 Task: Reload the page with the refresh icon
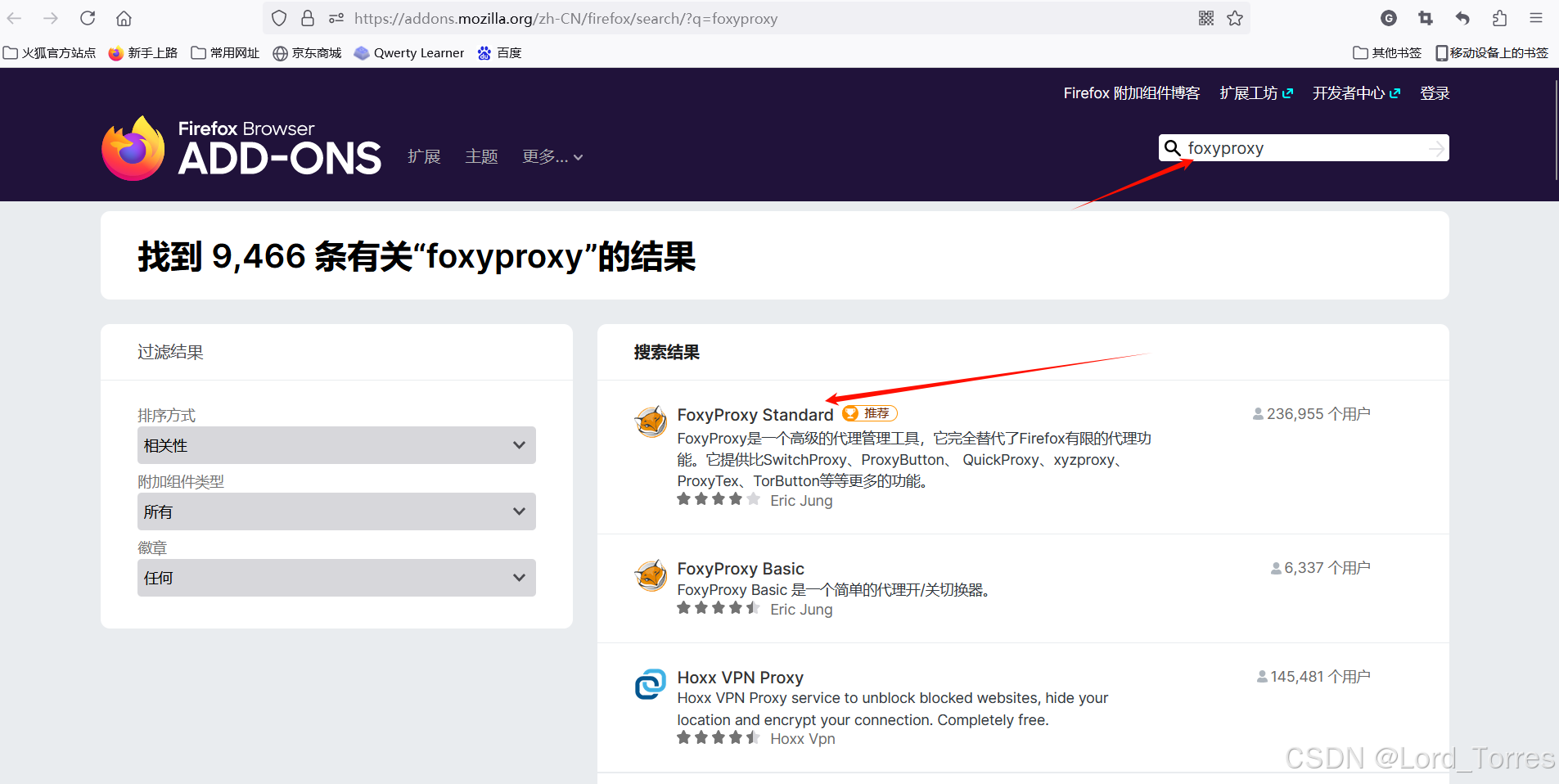point(88,18)
